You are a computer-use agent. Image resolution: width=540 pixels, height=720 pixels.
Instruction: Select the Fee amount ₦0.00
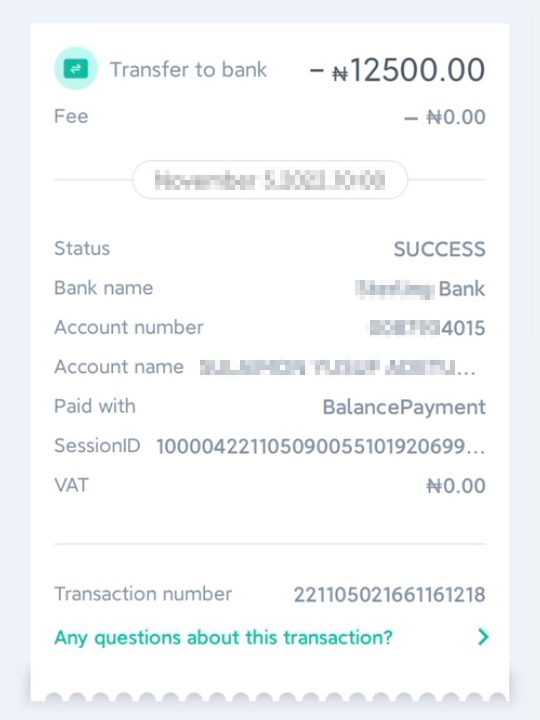(x=444, y=117)
